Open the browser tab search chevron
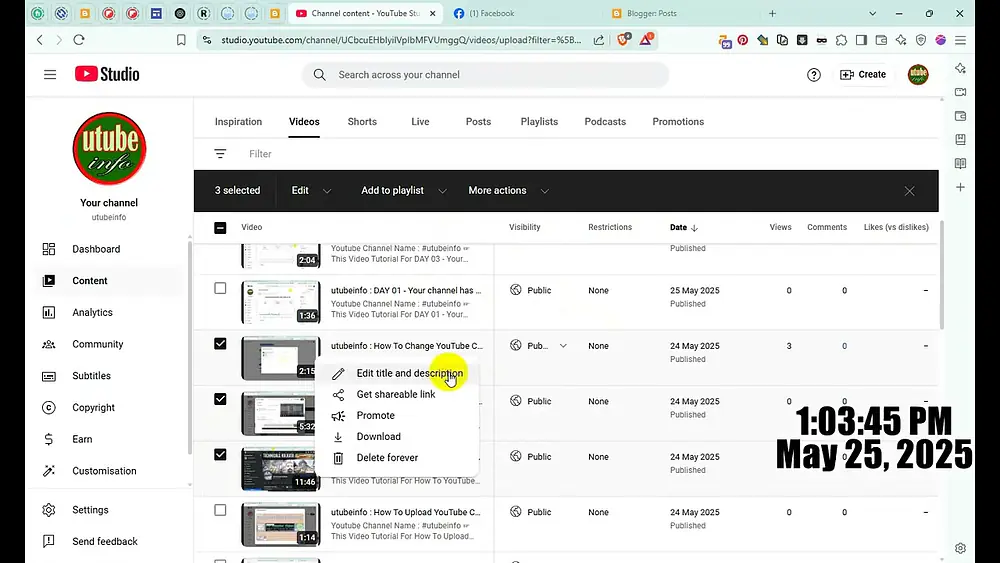 tap(872, 13)
